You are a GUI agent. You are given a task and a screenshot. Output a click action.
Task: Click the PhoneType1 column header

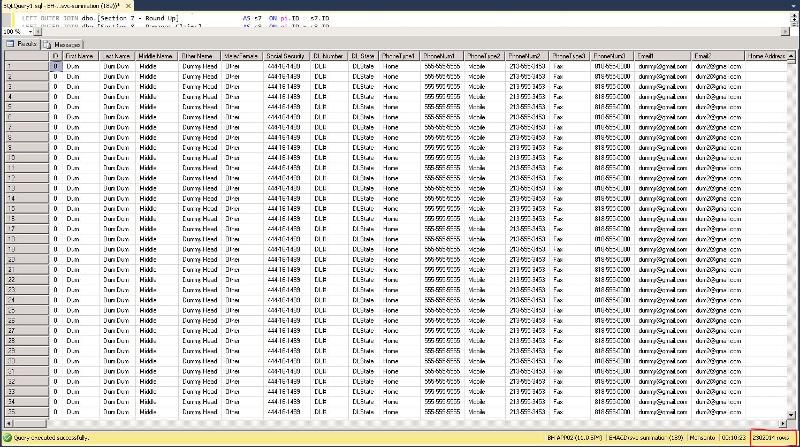pyautogui.click(x=400, y=56)
